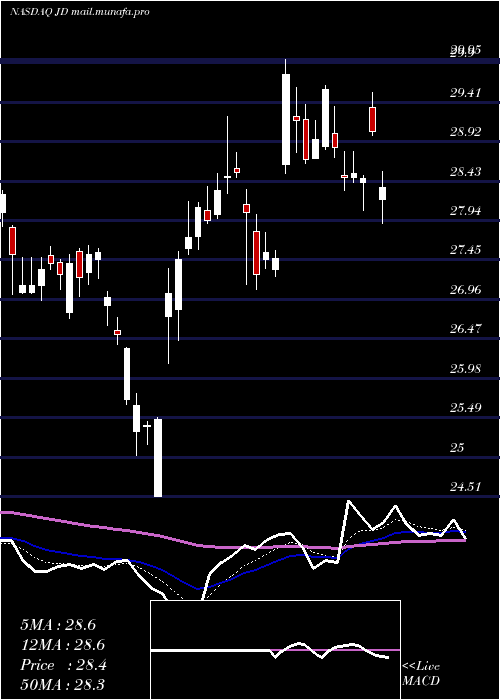Click the 26.96 price axis label

tap(465, 290)
